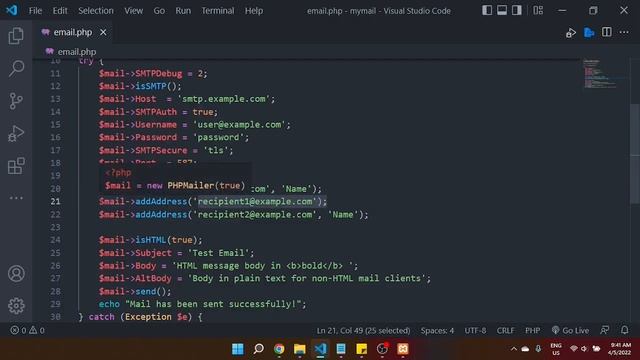This screenshot has height=360, width=640.
Task: Open the File menu
Action: point(35,11)
